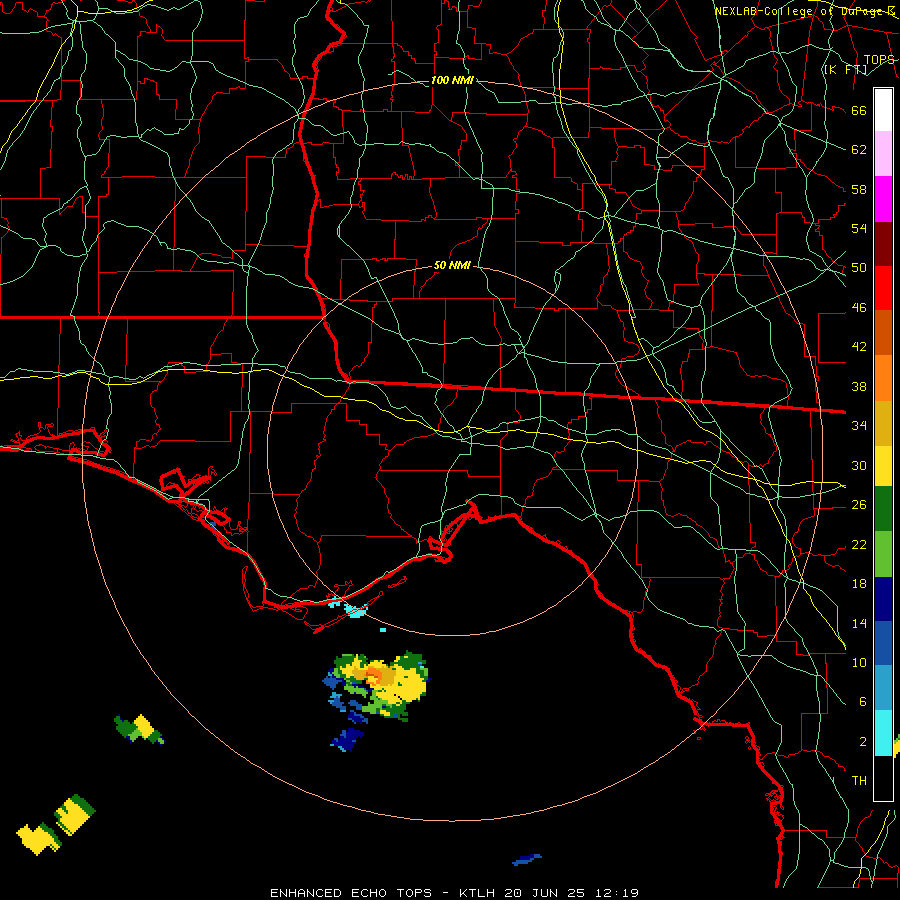The image size is (900, 900).
Task: Click the orange core of the offshore storm
Action: (375, 674)
